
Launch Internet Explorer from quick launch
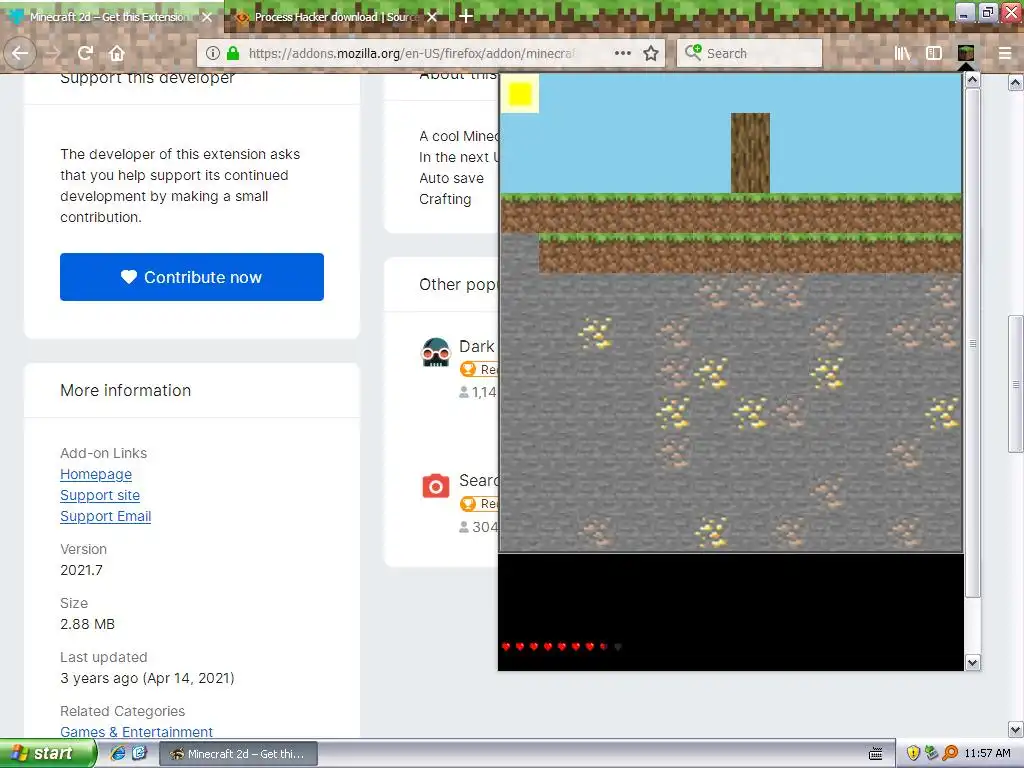[118, 753]
